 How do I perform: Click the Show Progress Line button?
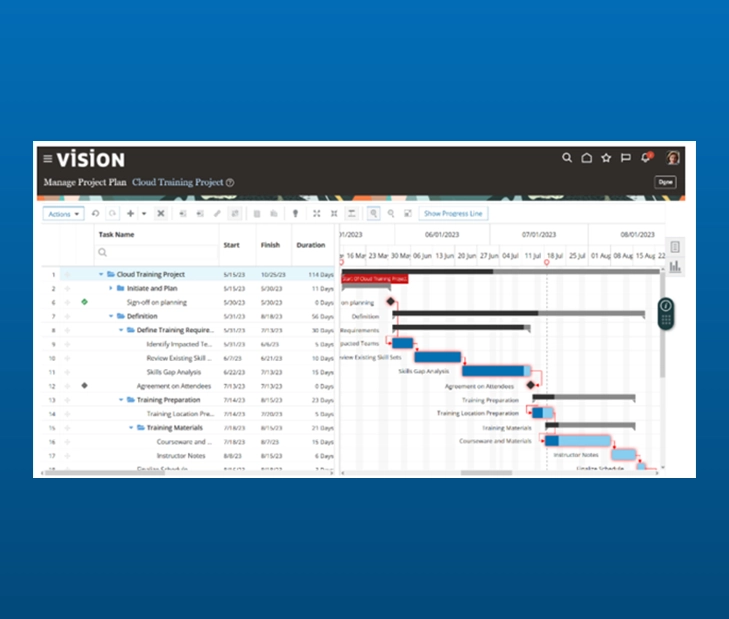pos(453,213)
